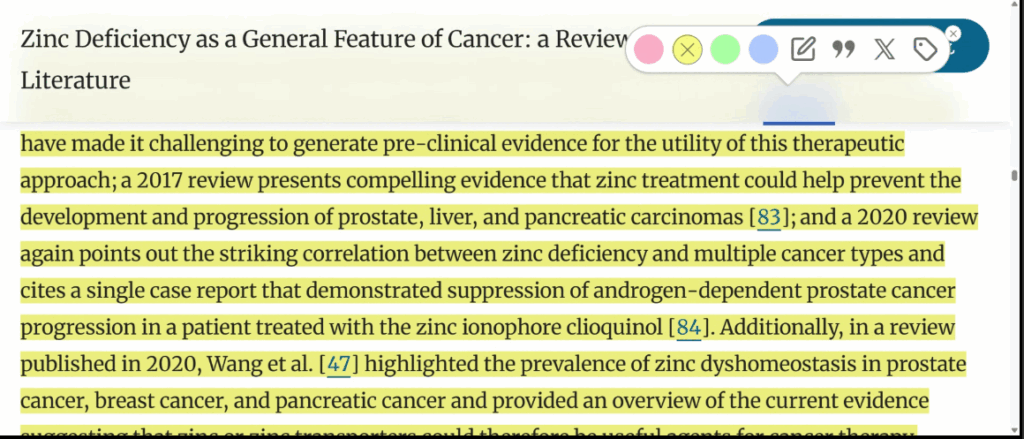Image resolution: width=1024 pixels, height=439 pixels.
Task: Dismiss the dark blue banner button
Action: pos(953,33)
